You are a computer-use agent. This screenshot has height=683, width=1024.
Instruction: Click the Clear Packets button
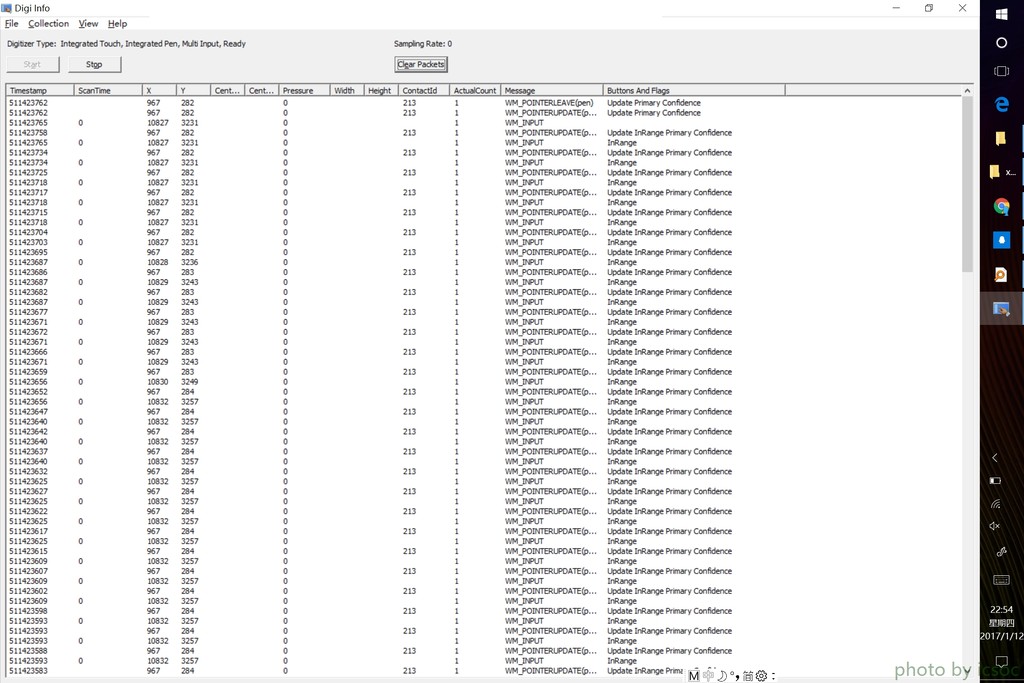[421, 64]
